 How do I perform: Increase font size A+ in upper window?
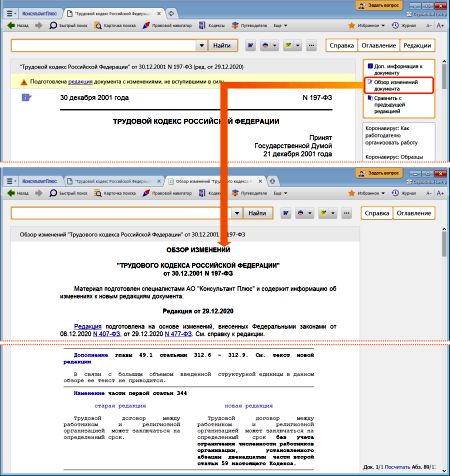(x=440, y=25)
